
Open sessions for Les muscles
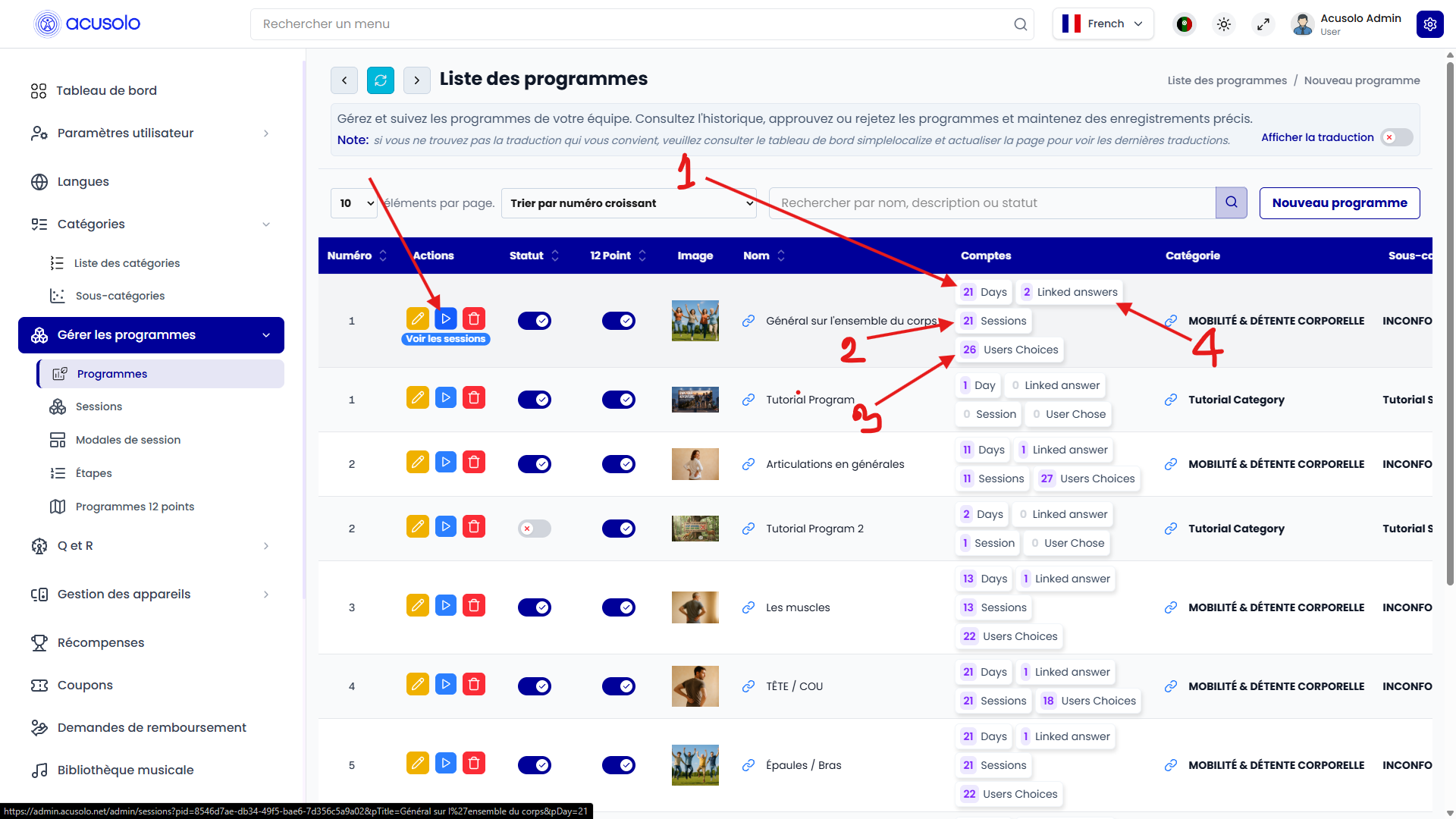click(x=446, y=605)
